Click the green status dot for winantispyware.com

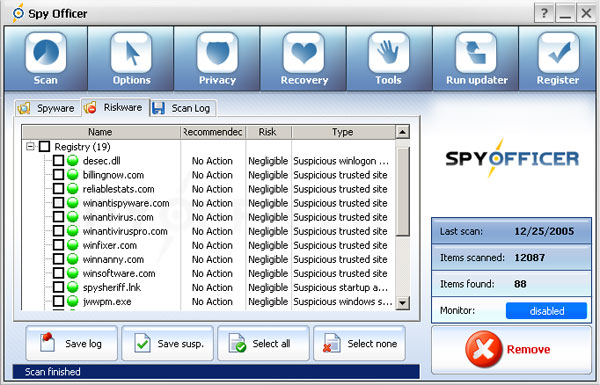click(x=72, y=203)
